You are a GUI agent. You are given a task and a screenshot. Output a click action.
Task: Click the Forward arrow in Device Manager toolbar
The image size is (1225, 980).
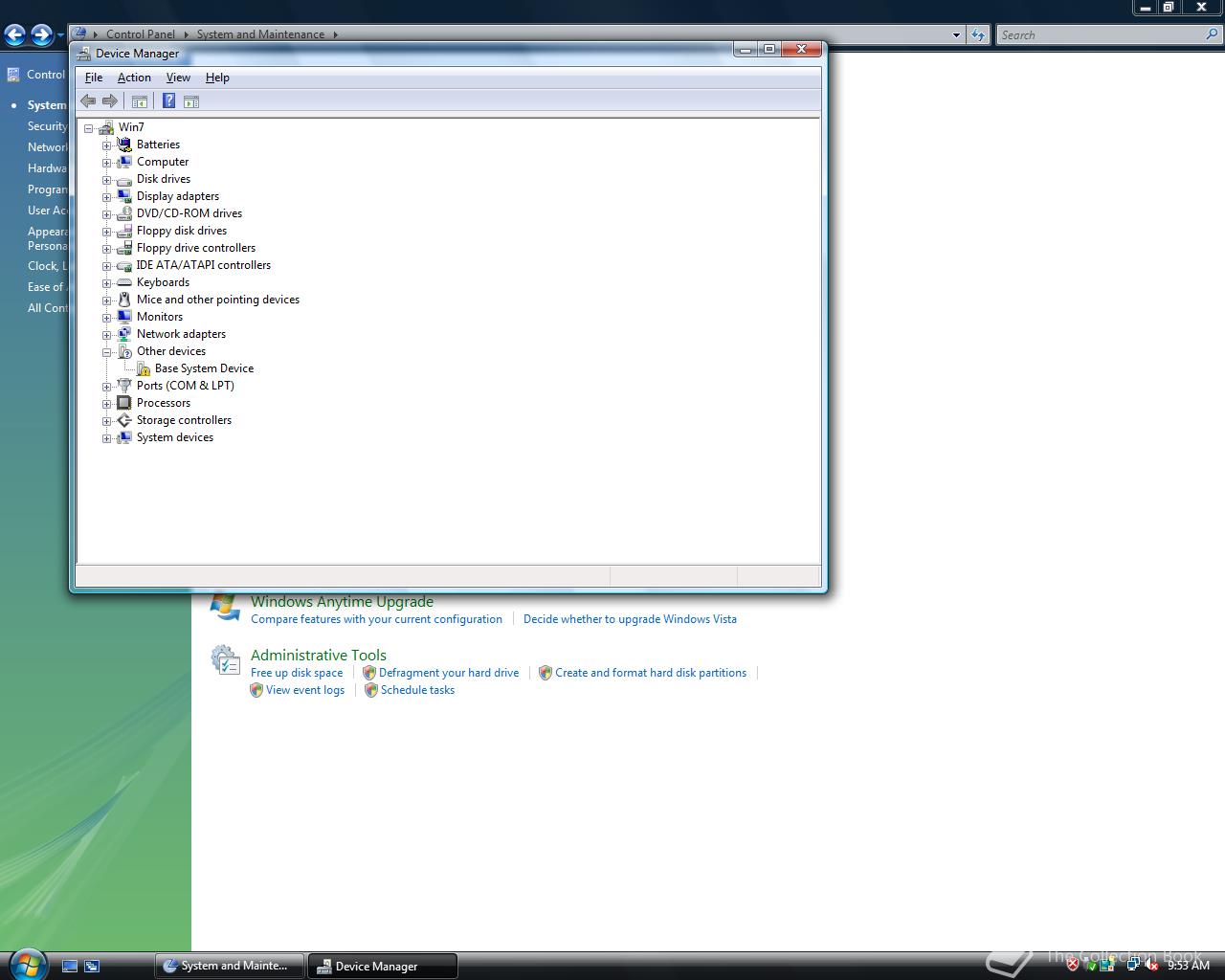tap(110, 100)
